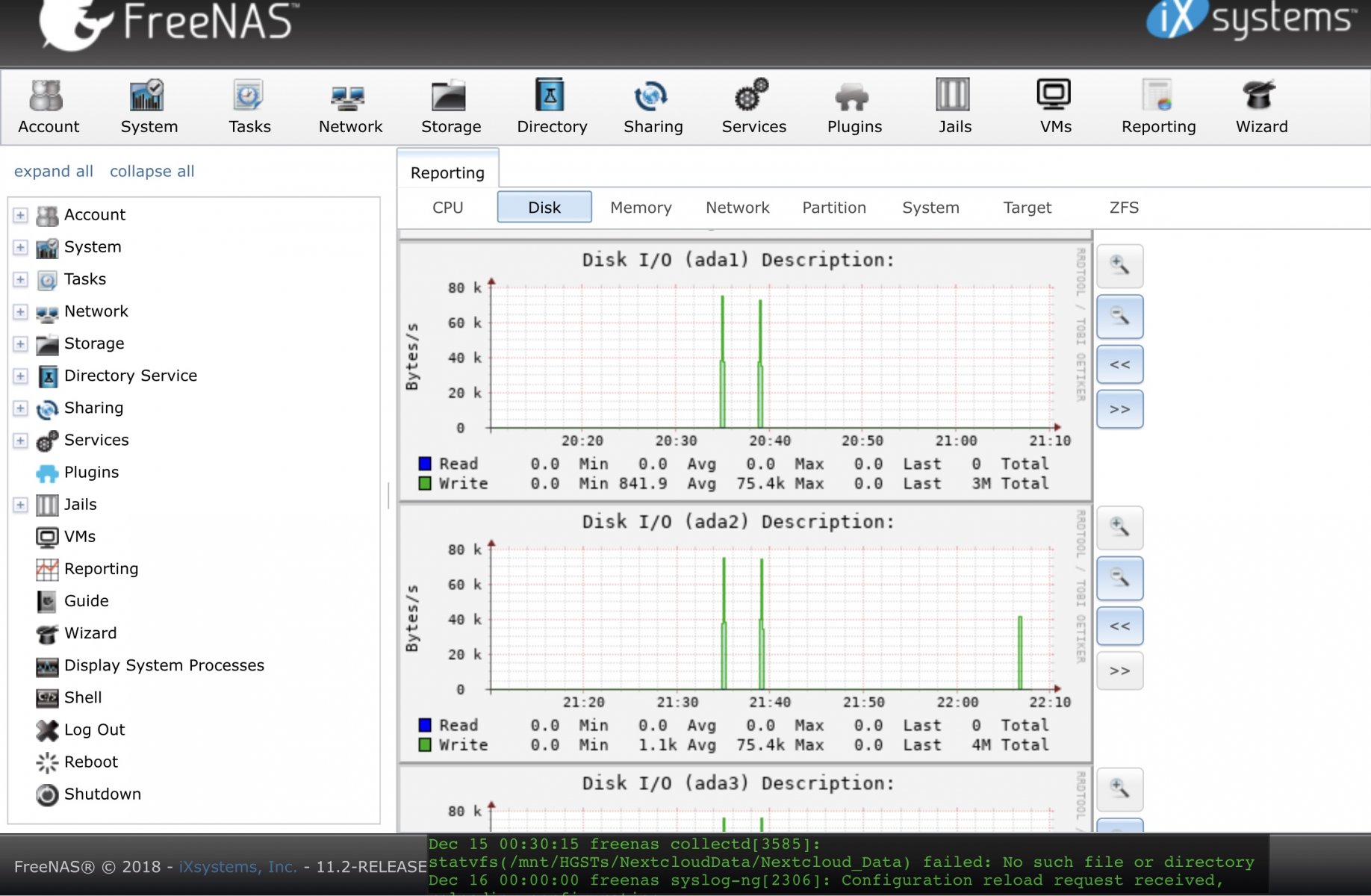Go back in time on ada1 graph
Viewport: 1371px width, 896px height.
pyautogui.click(x=1119, y=365)
